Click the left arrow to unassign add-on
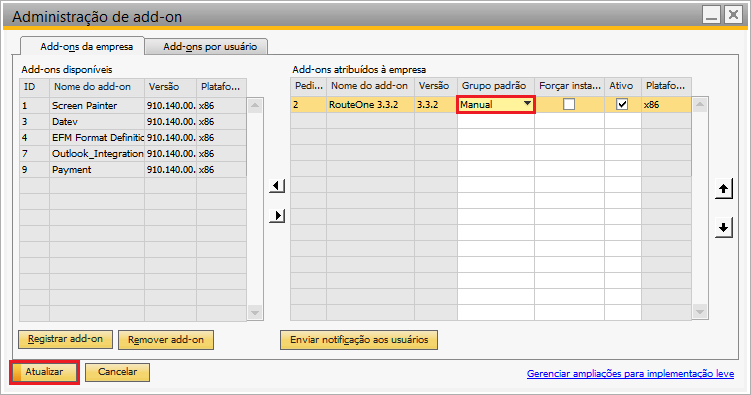The image size is (751, 395). coord(277,185)
